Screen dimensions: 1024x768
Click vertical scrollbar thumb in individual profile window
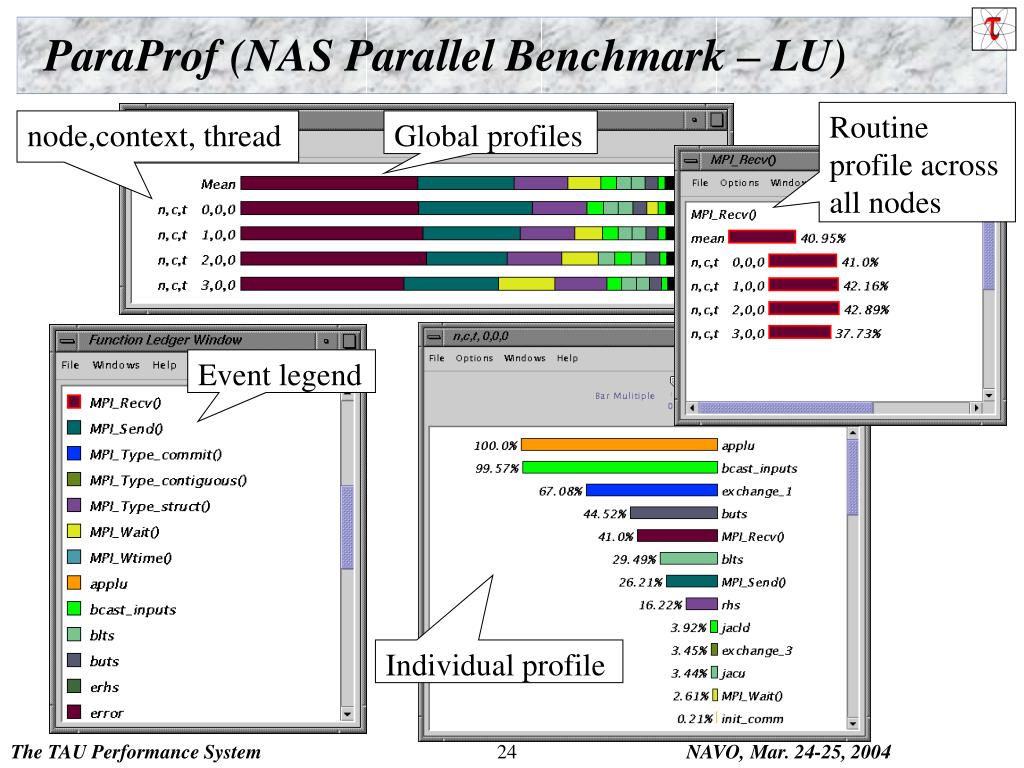(x=852, y=477)
